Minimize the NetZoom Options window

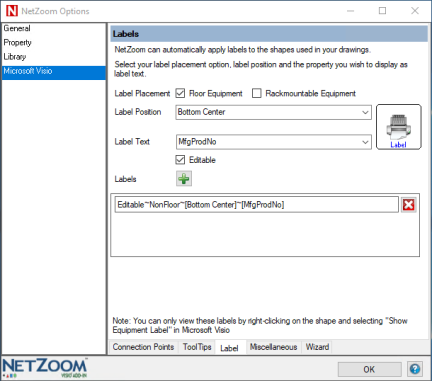point(350,11)
